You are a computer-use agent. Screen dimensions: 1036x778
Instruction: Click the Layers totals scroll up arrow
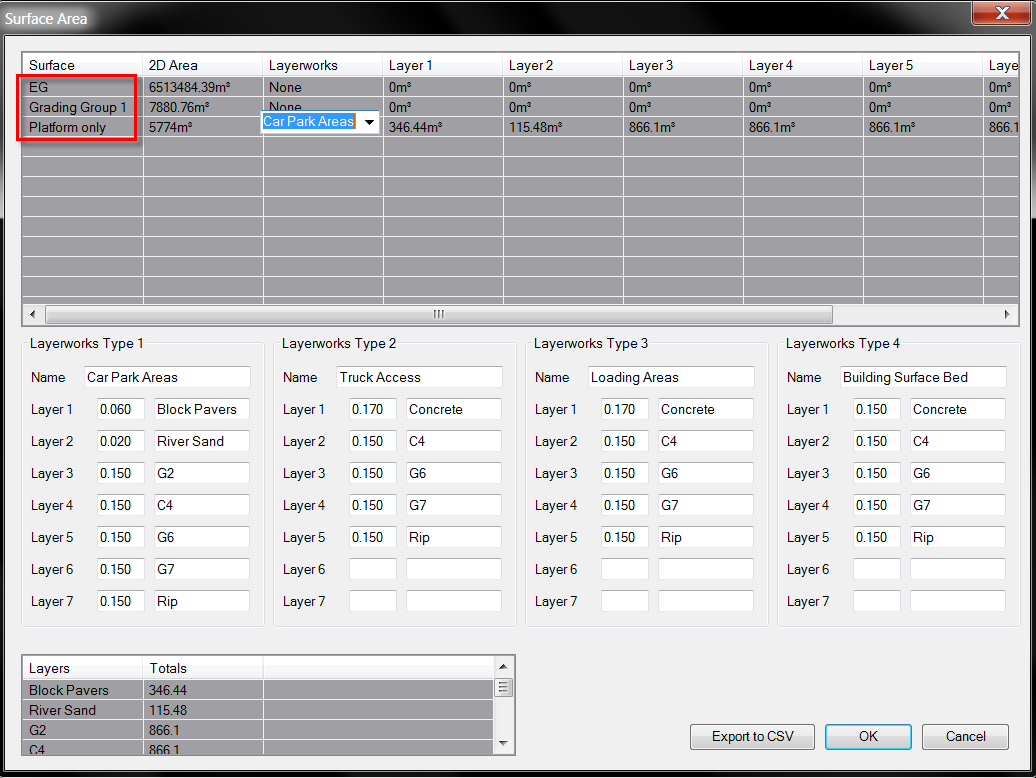[x=503, y=666]
